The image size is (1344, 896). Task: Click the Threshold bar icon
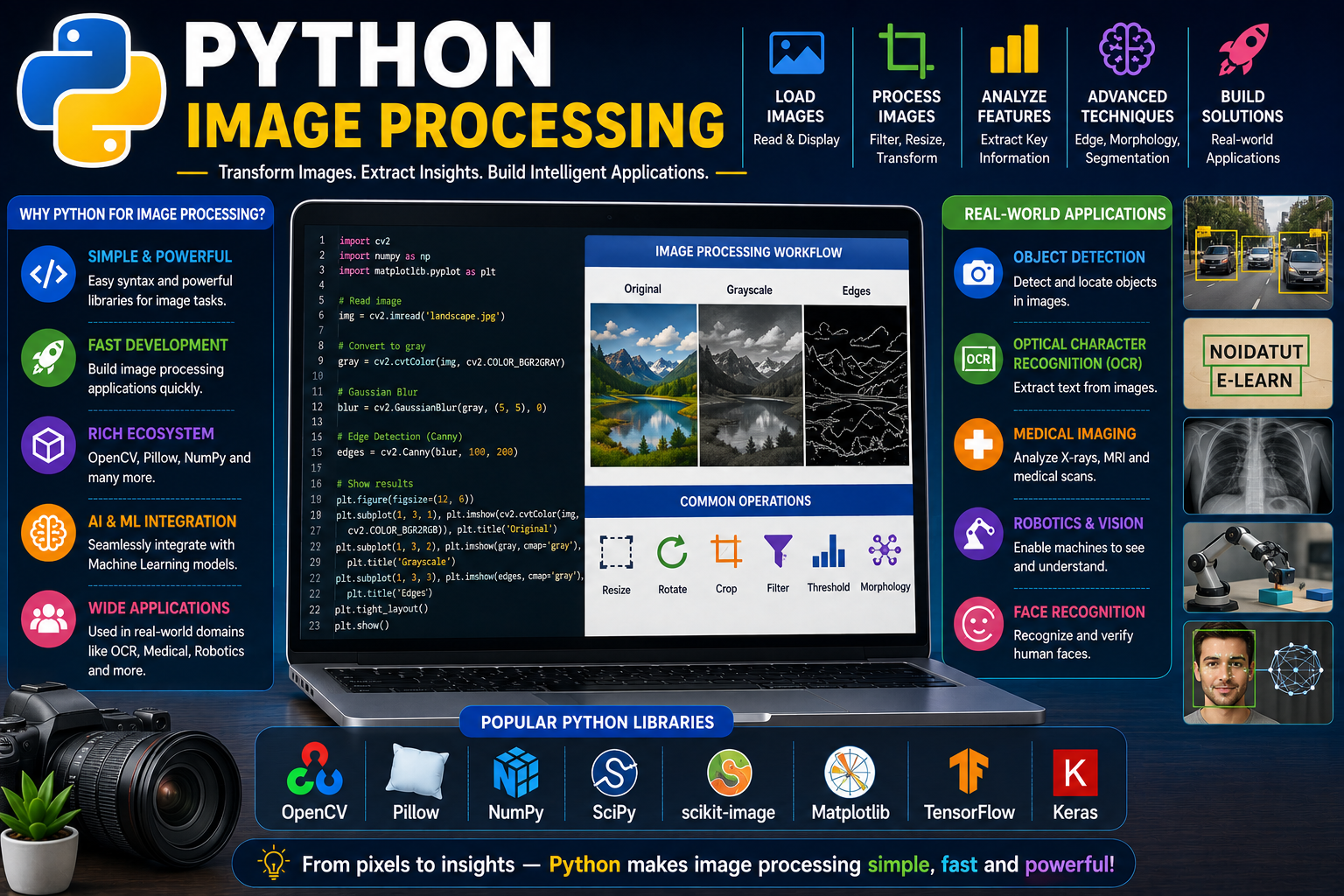(829, 551)
